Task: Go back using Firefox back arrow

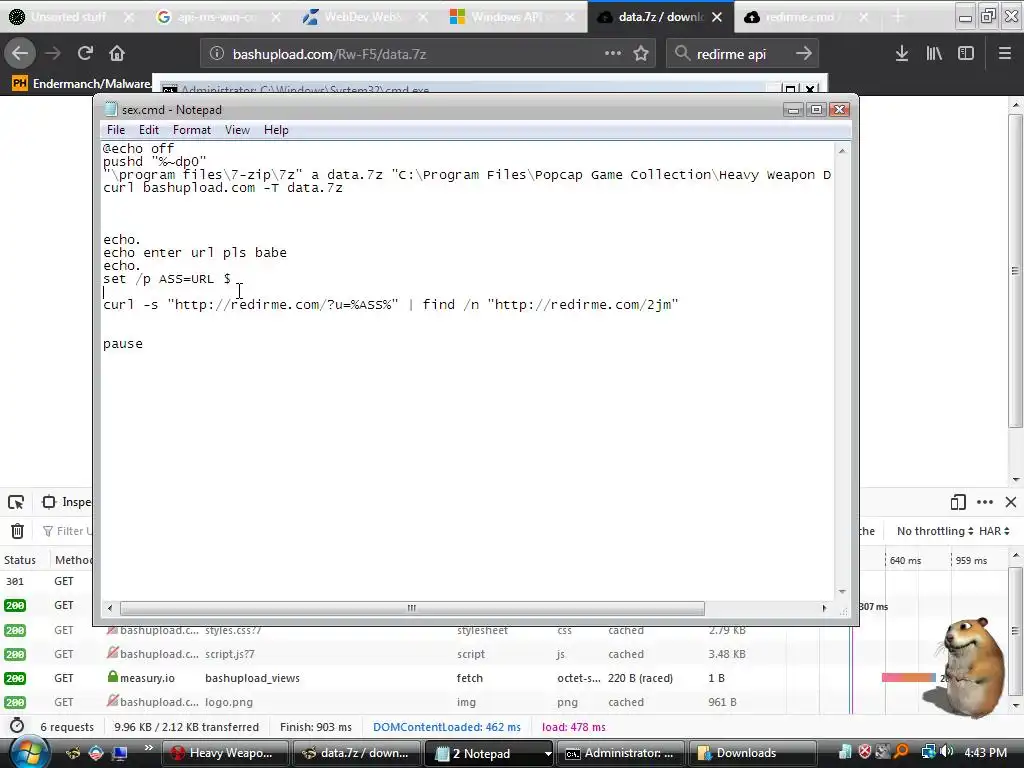Action: click(20, 54)
